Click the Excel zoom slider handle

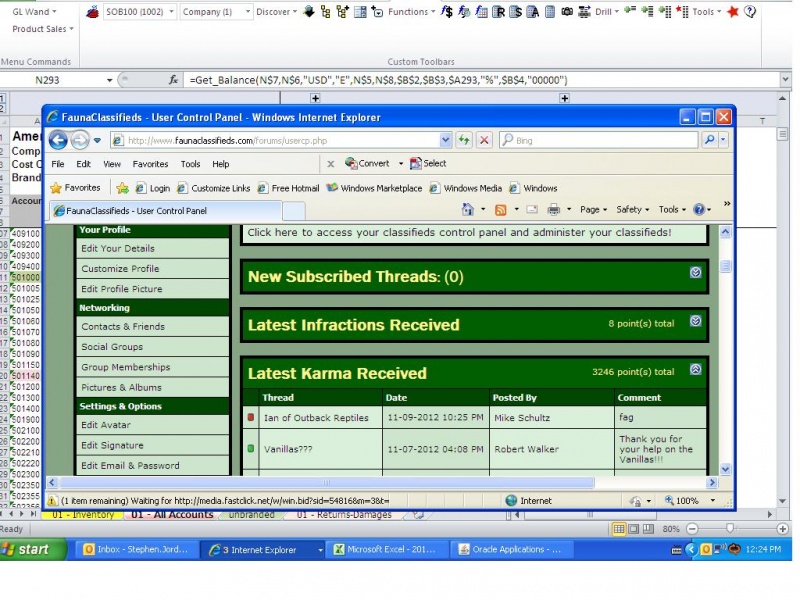tap(730, 529)
